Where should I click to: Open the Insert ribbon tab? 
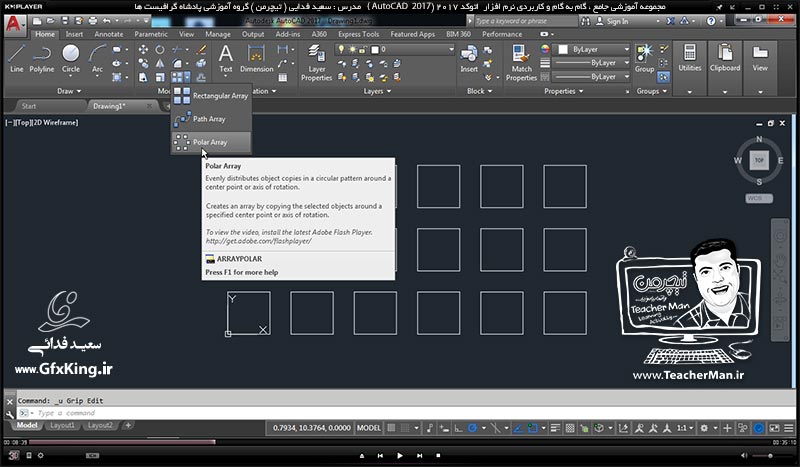[x=74, y=34]
